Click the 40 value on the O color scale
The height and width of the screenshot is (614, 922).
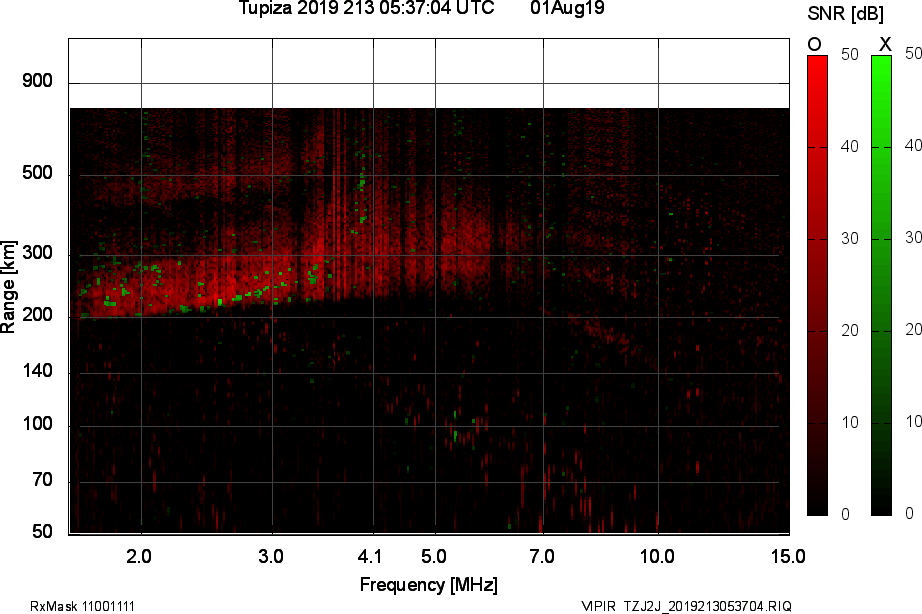[850, 146]
